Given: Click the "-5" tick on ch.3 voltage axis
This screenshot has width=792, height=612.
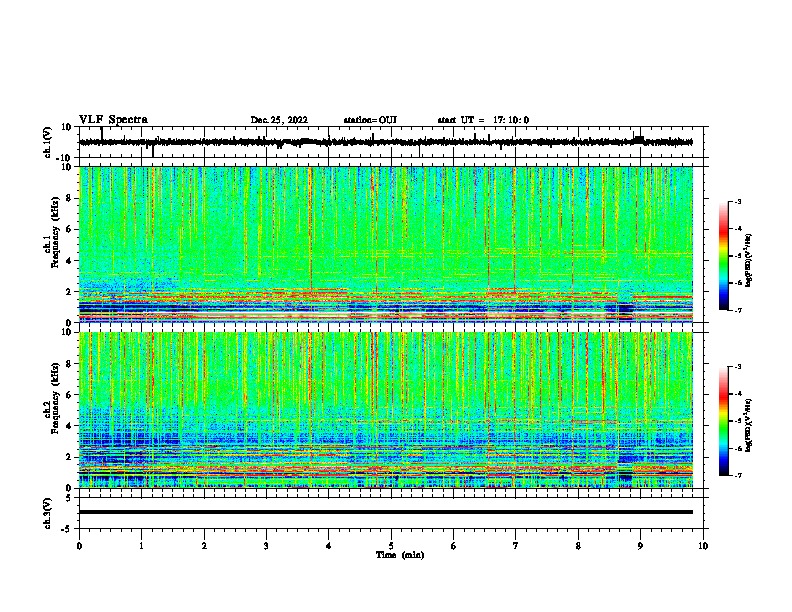Looking at the screenshot, I should [x=67, y=529].
